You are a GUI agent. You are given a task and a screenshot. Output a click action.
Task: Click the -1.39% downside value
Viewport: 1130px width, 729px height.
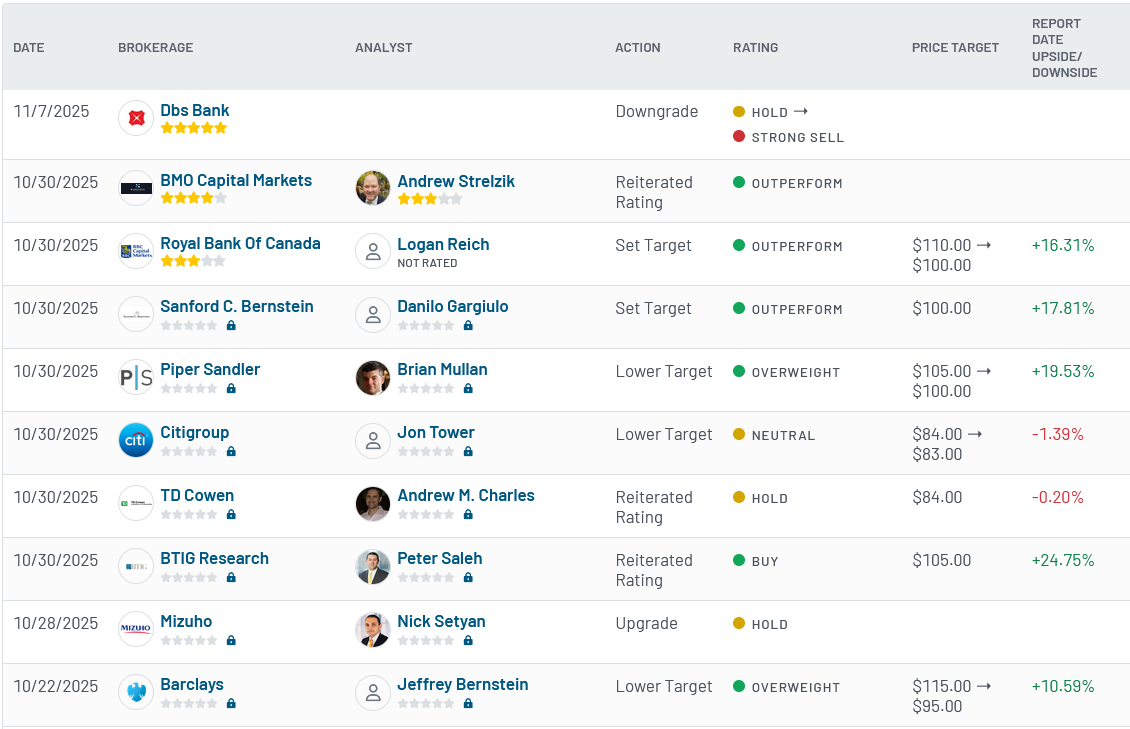(x=1058, y=434)
